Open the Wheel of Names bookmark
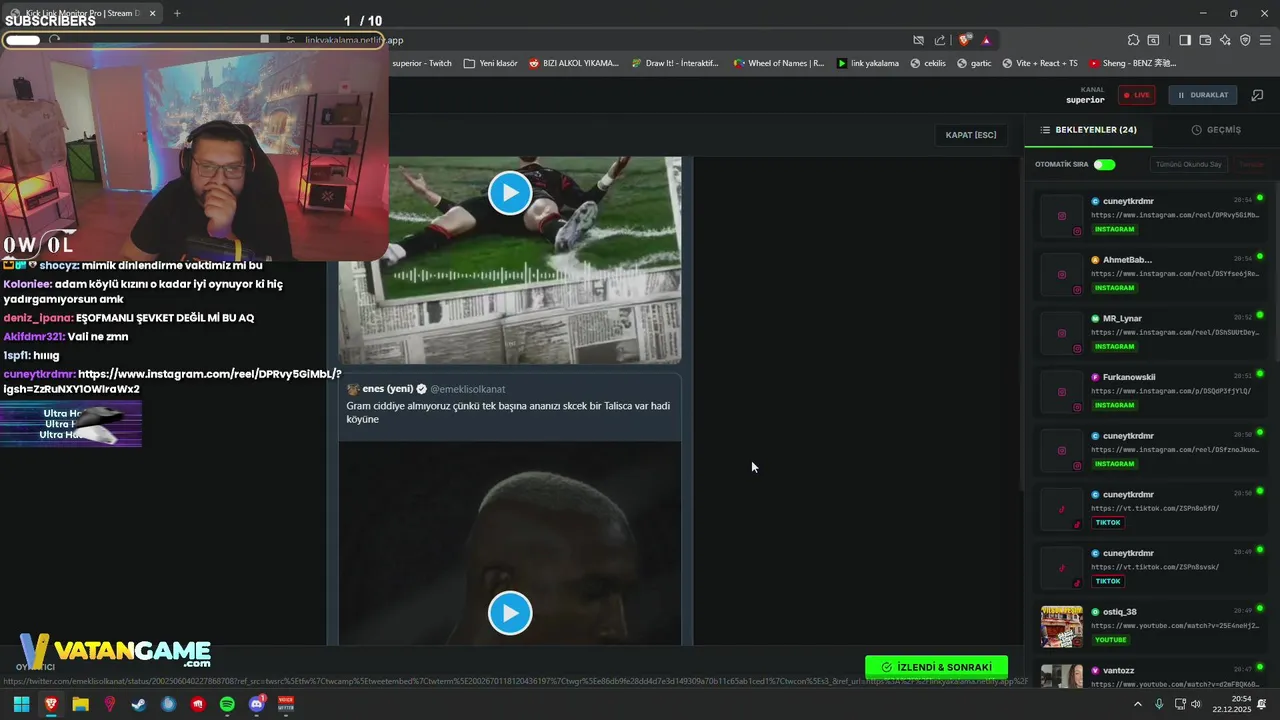Image resolution: width=1280 pixels, height=720 pixels. [x=779, y=63]
